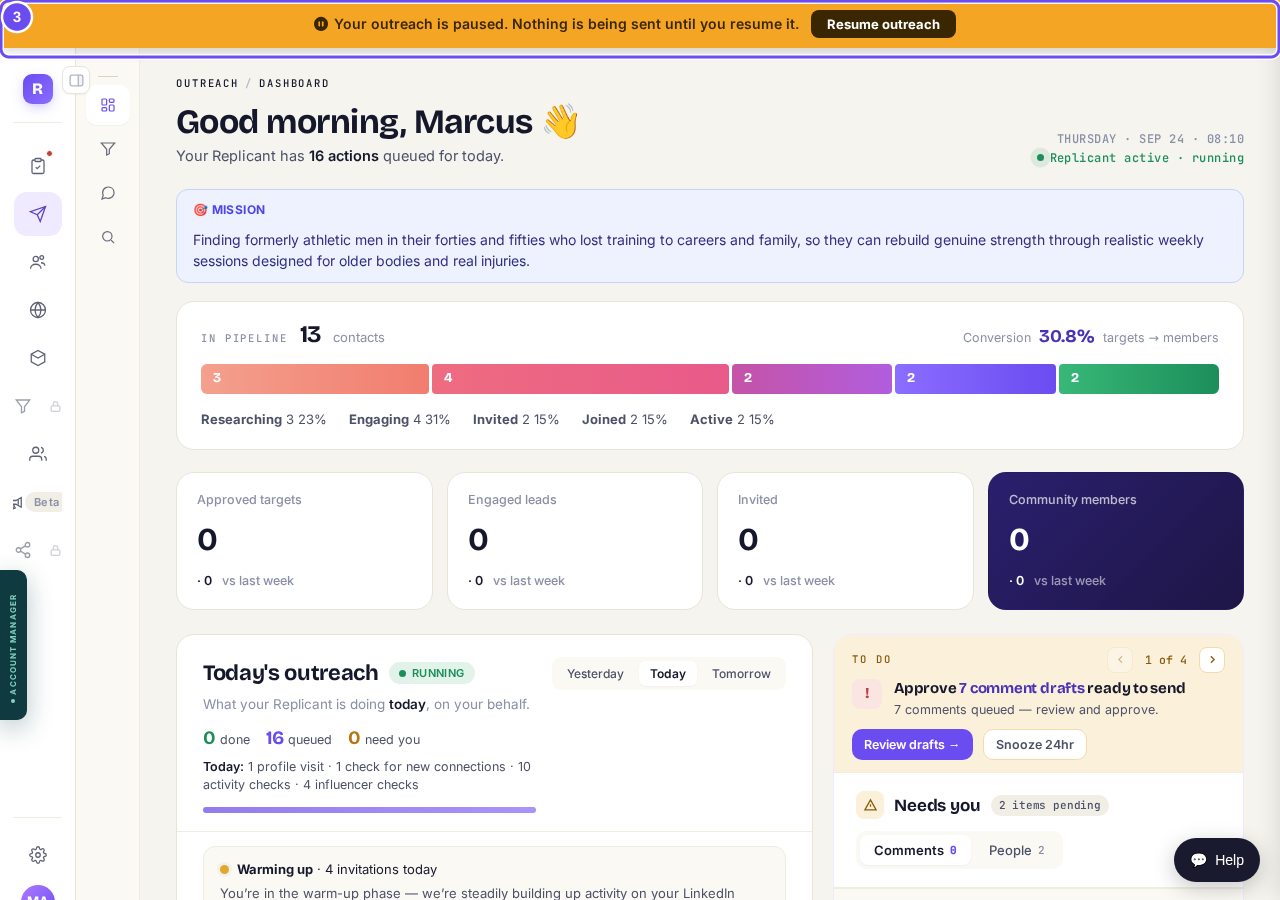The image size is (1280, 900).
Task: Open the Engaged leads card
Action: (x=575, y=541)
